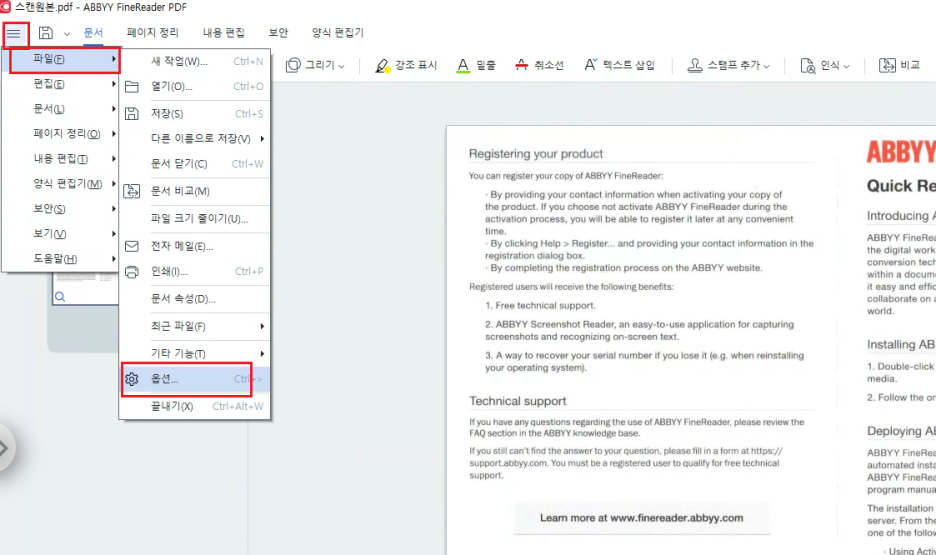Open the dropdown arrow next to the save icon
The width and height of the screenshot is (936, 555).
tap(67, 34)
